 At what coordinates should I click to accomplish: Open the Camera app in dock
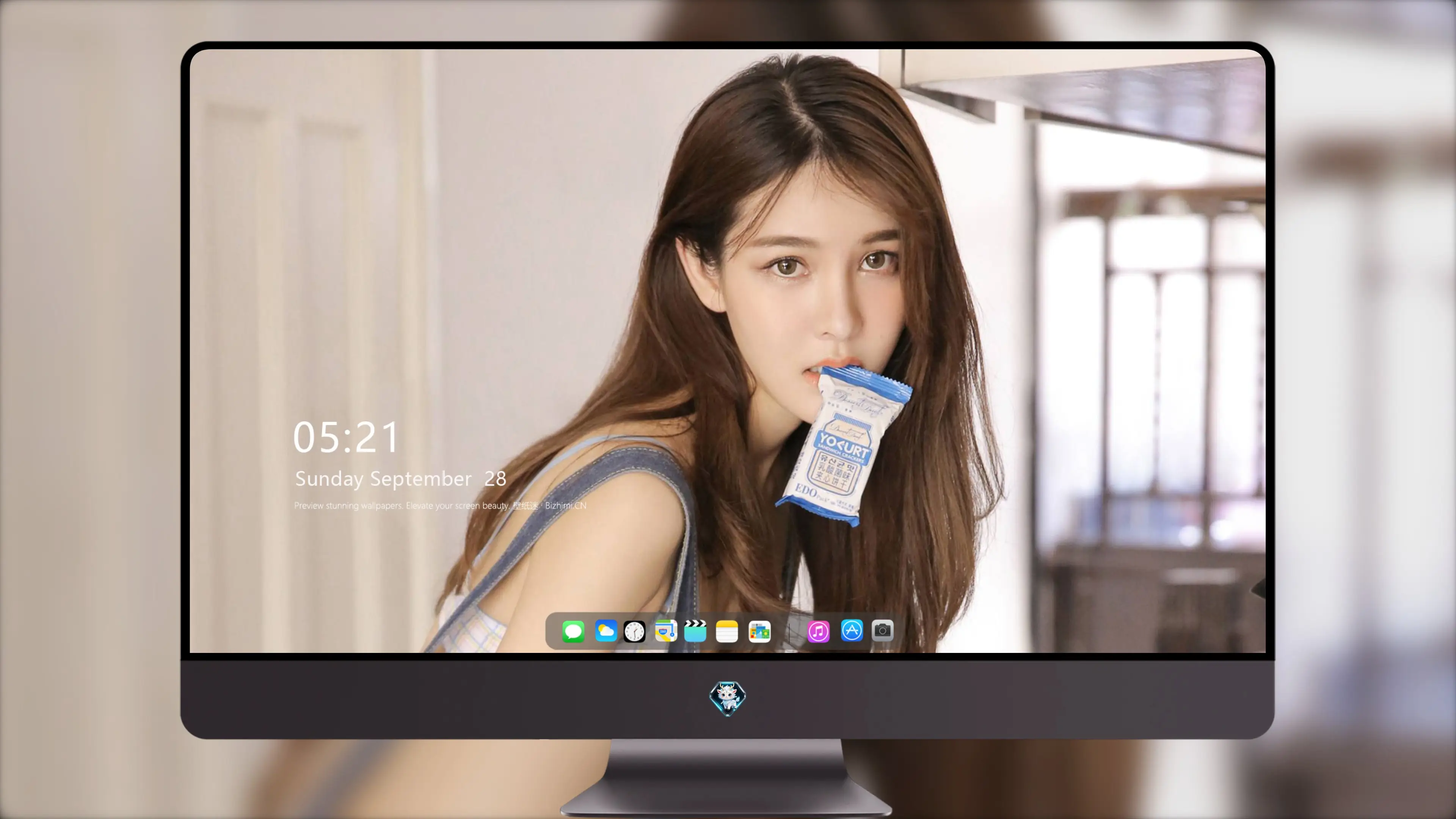pos(882,631)
